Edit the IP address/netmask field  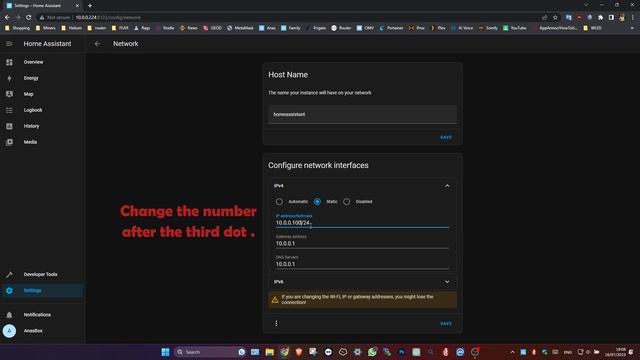point(362,221)
